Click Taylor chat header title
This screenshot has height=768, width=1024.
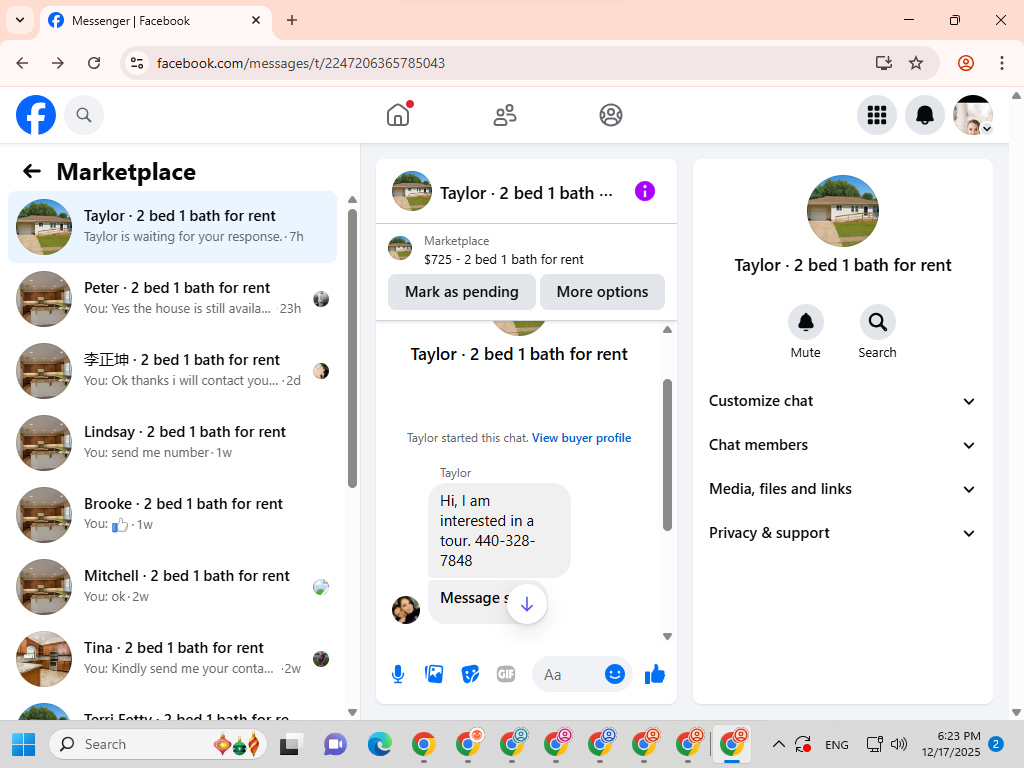coord(526,193)
